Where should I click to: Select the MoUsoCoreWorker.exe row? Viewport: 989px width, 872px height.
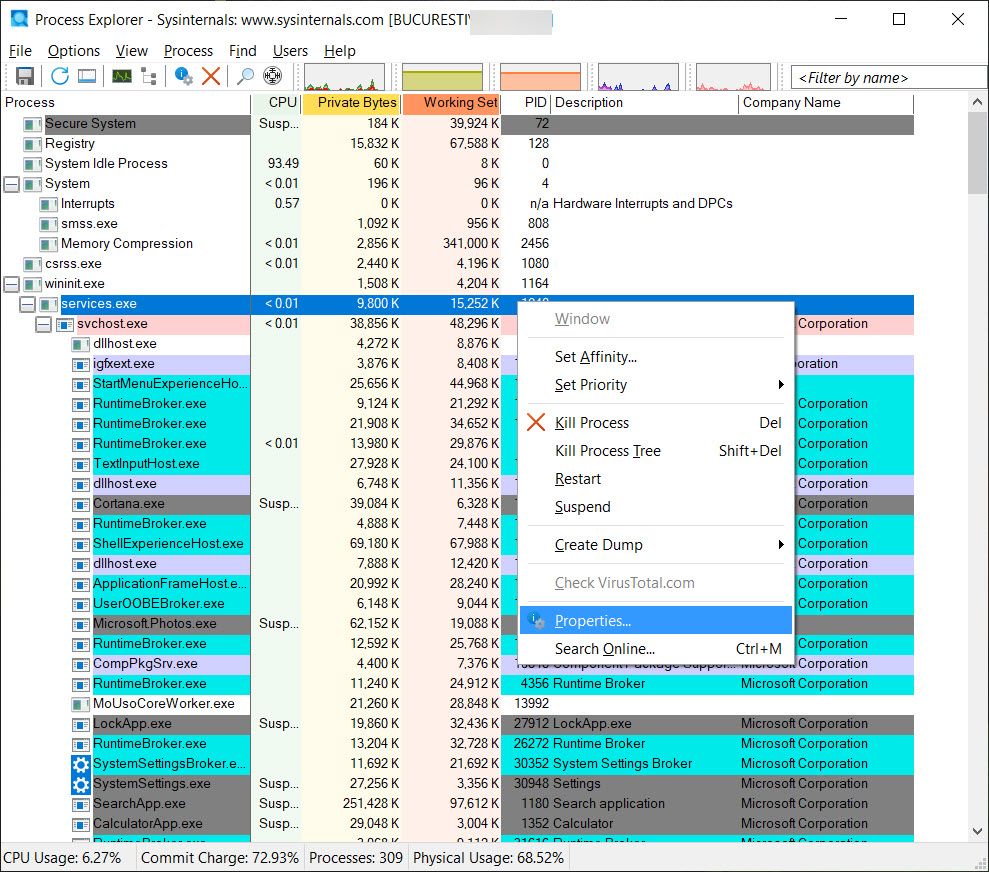[457, 704]
